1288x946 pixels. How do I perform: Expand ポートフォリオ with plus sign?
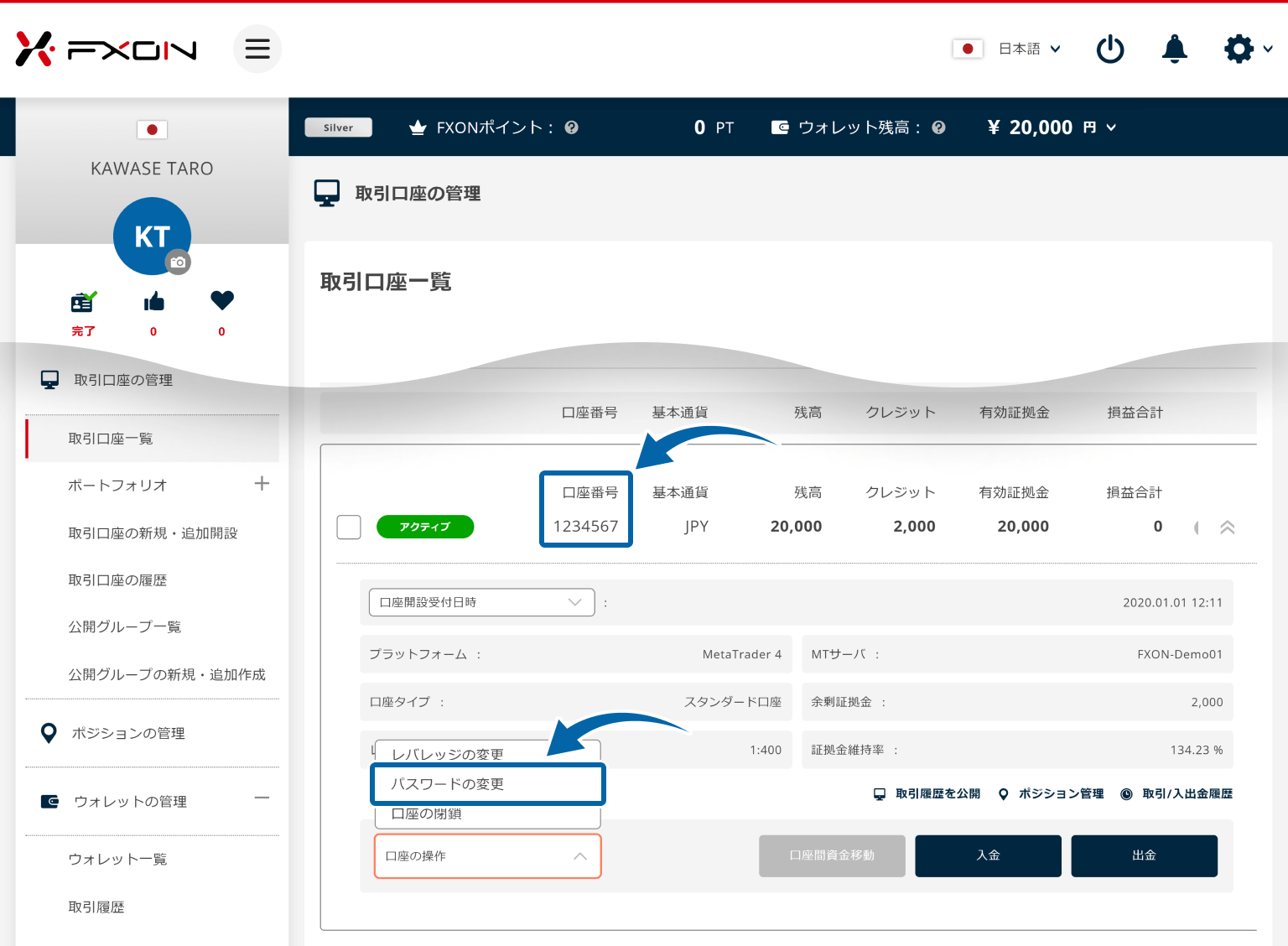pyautogui.click(x=262, y=484)
